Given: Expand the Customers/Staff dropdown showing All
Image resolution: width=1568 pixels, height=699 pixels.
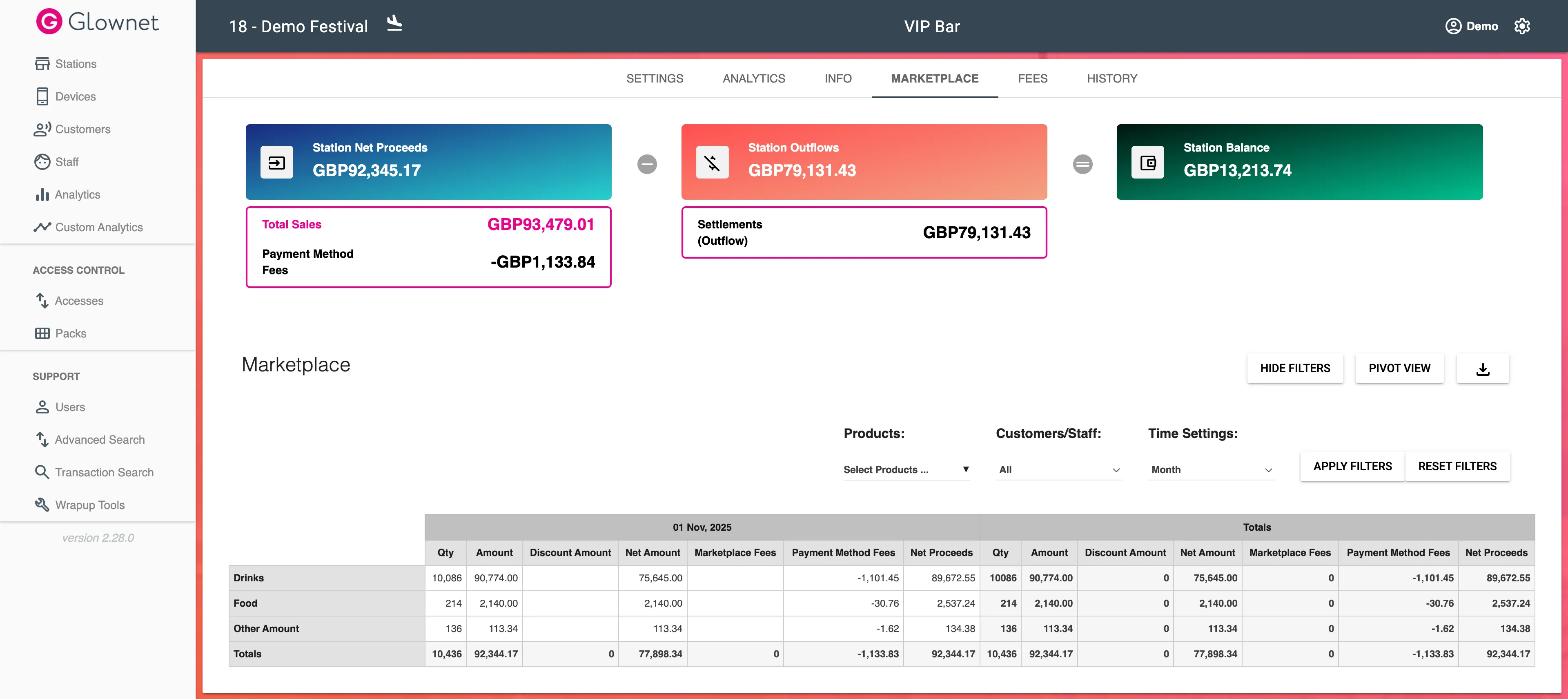Looking at the screenshot, I should (1058, 469).
